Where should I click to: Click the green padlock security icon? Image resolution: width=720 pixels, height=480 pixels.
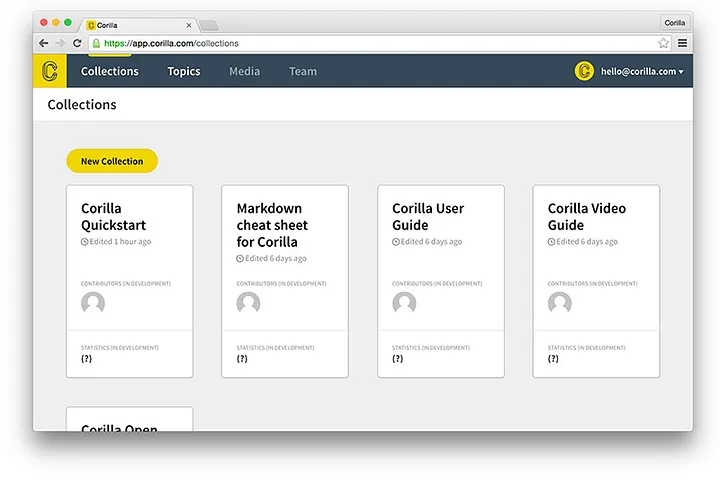[x=96, y=43]
